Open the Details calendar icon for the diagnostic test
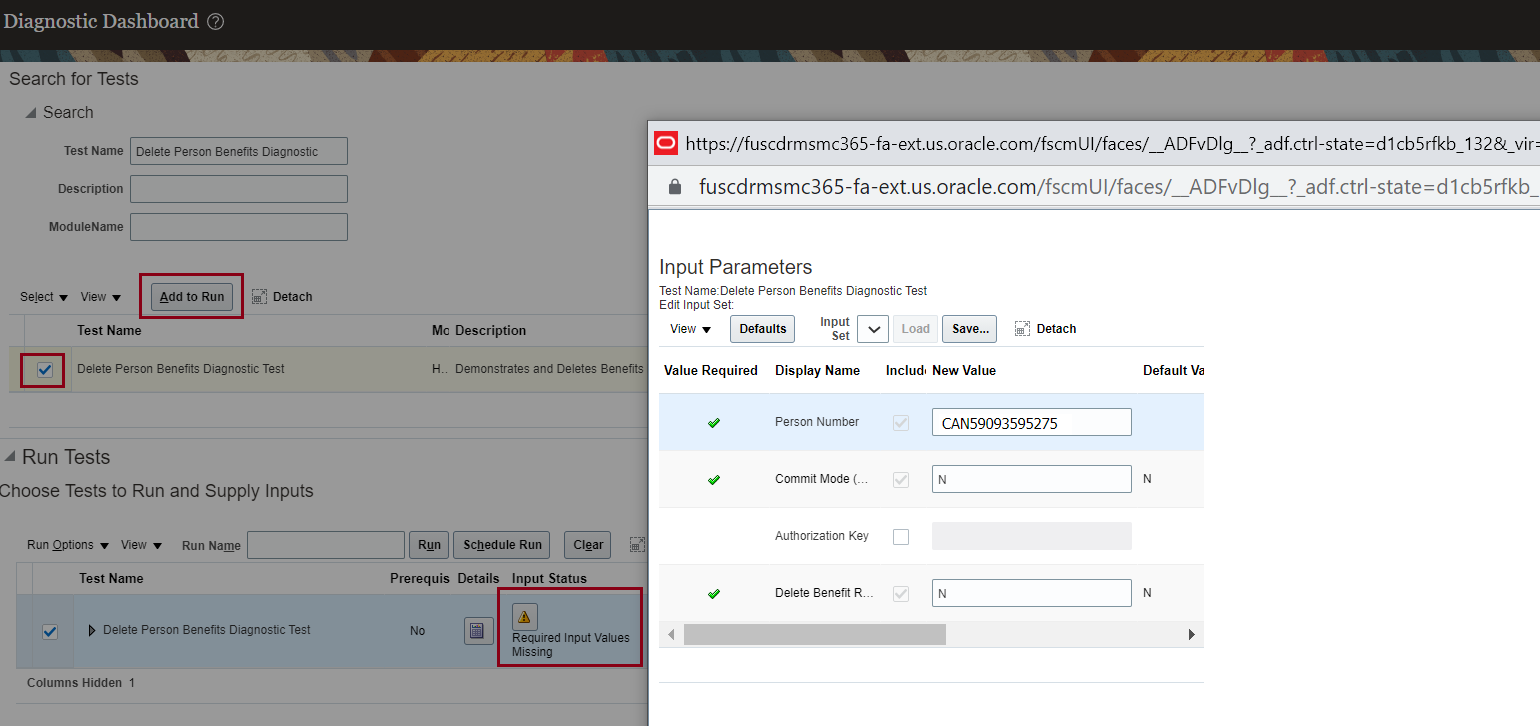The height and width of the screenshot is (726, 1540). [x=478, y=630]
